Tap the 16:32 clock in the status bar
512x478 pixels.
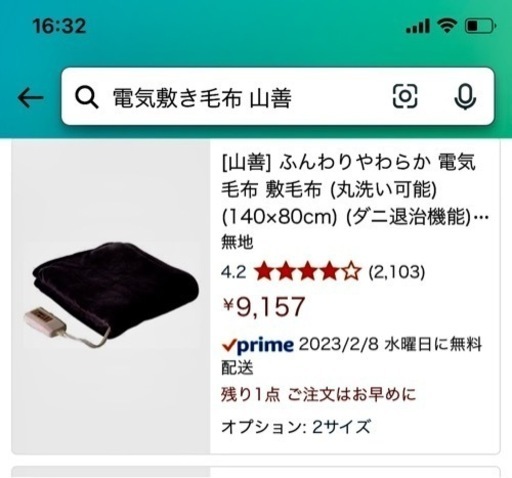[59, 26]
